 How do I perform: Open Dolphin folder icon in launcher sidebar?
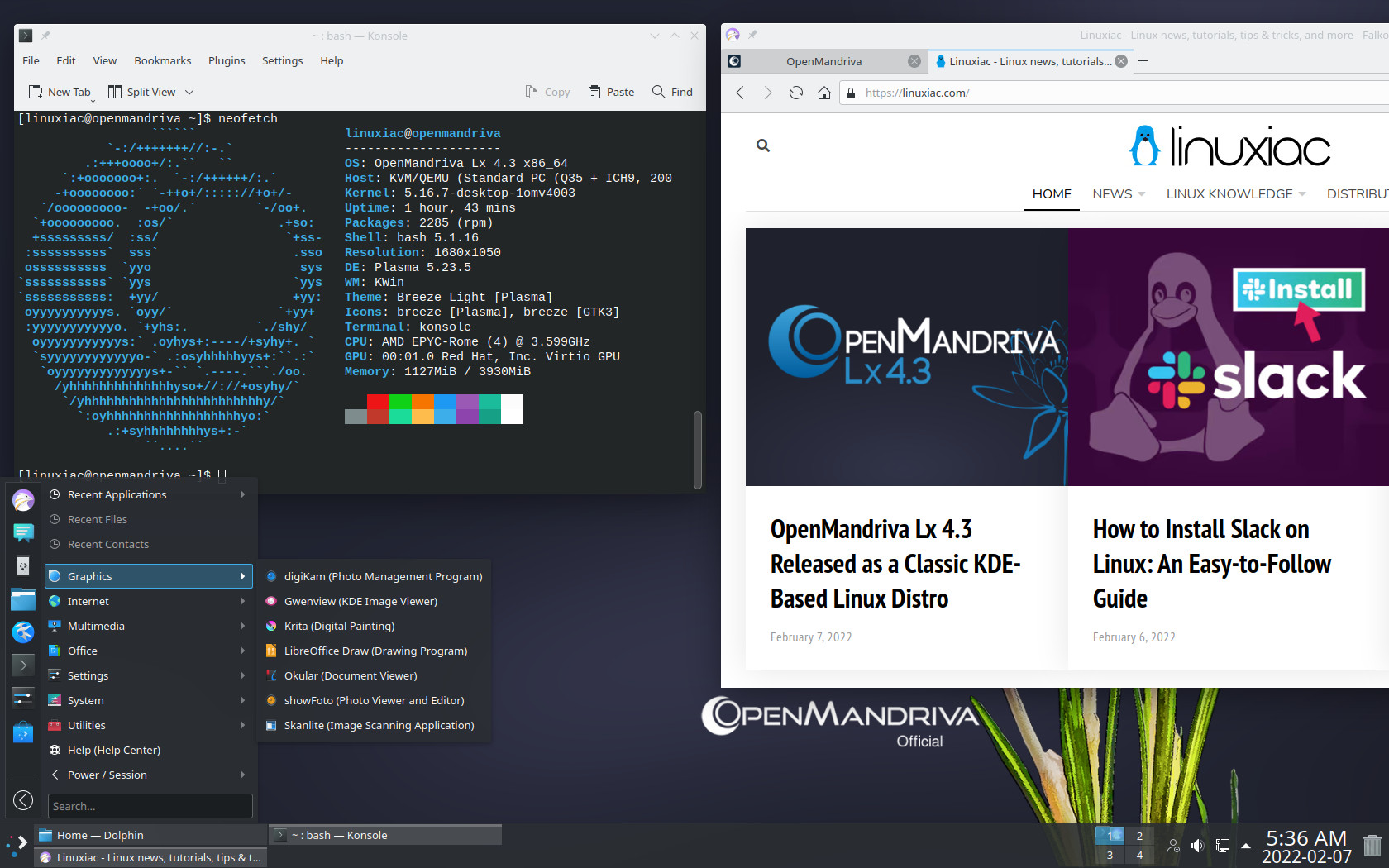point(23,599)
